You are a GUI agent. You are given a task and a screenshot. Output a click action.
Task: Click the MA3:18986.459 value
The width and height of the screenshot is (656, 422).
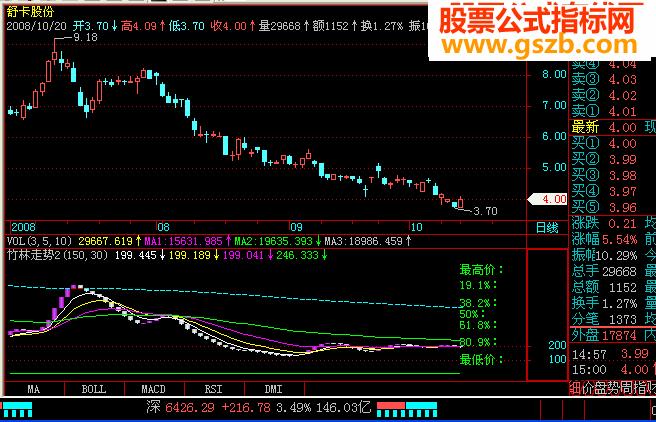coord(364,241)
